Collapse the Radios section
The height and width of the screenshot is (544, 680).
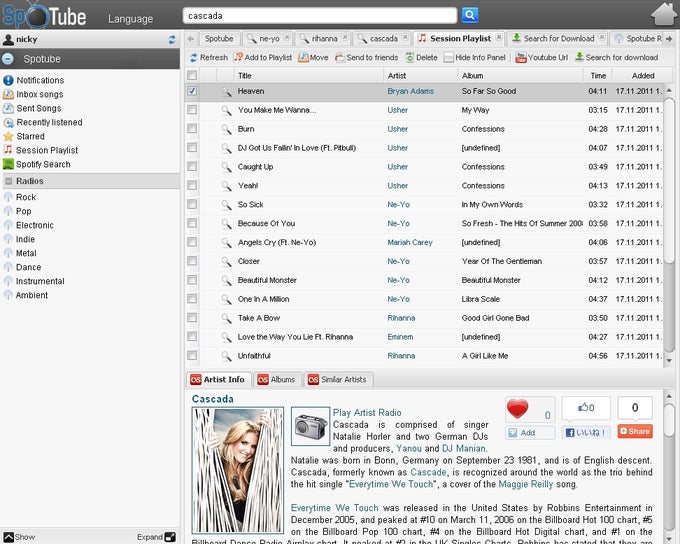(x=8, y=181)
